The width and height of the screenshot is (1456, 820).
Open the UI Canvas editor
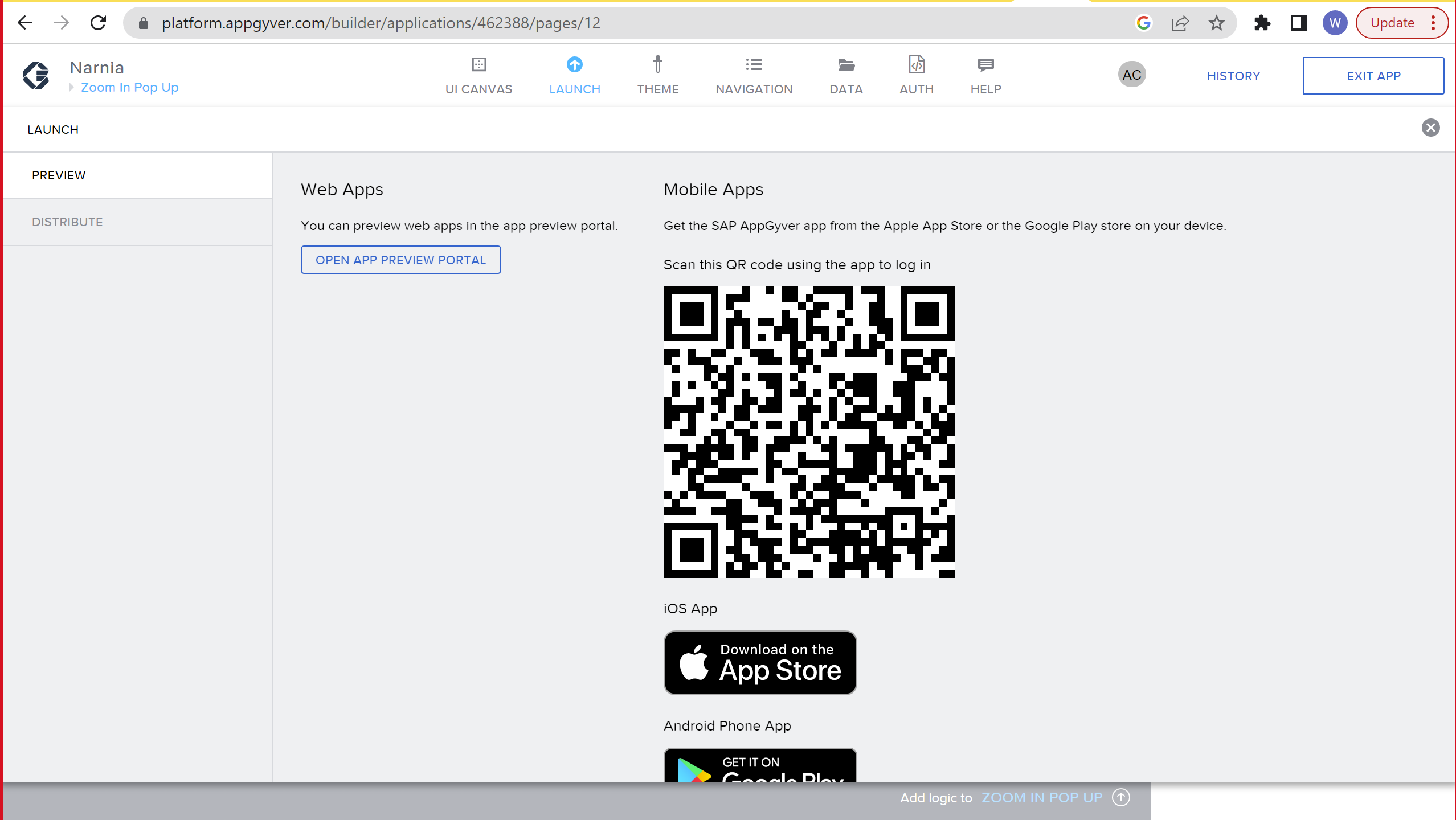tap(479, 75)
